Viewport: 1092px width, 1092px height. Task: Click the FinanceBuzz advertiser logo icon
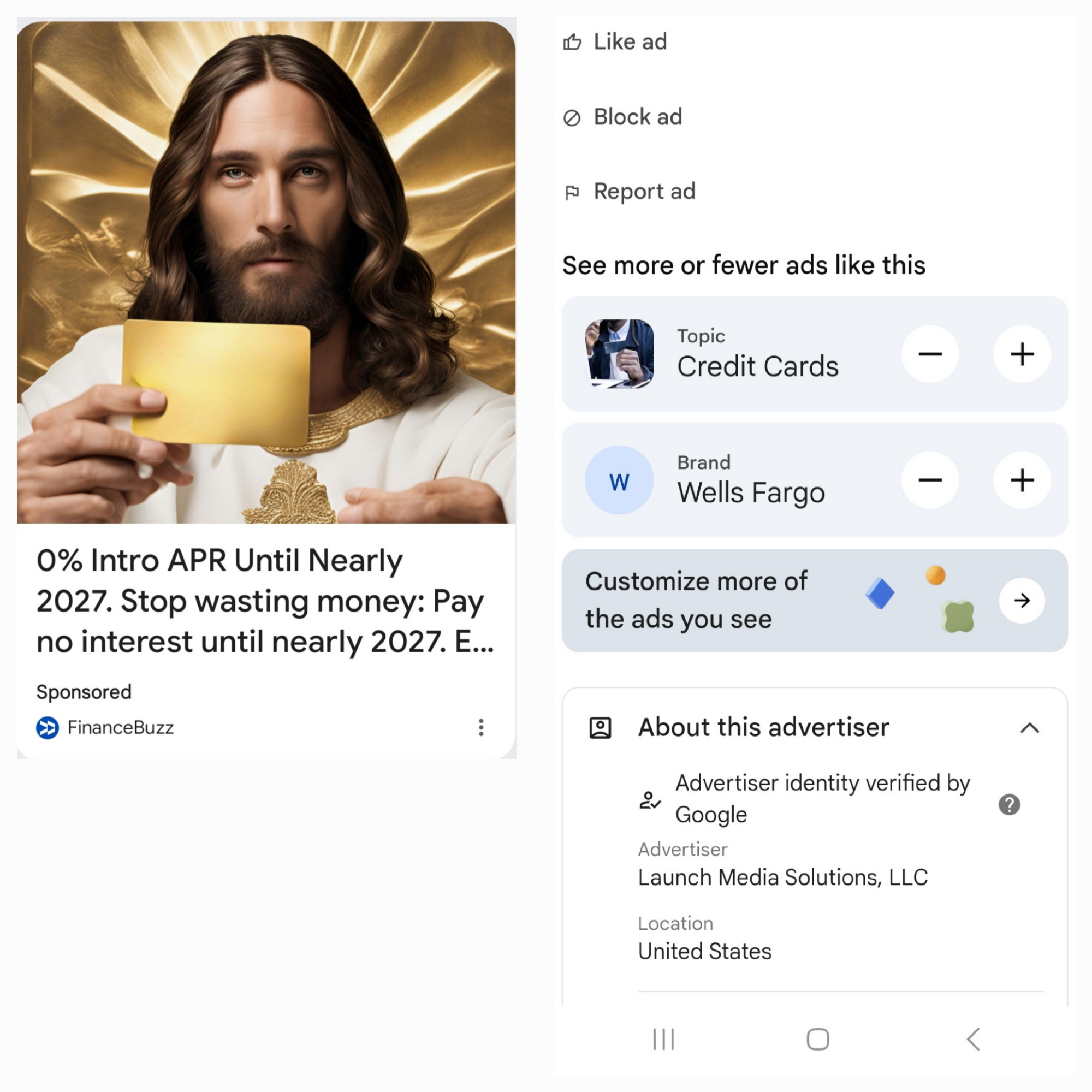(x=47, y=727)
